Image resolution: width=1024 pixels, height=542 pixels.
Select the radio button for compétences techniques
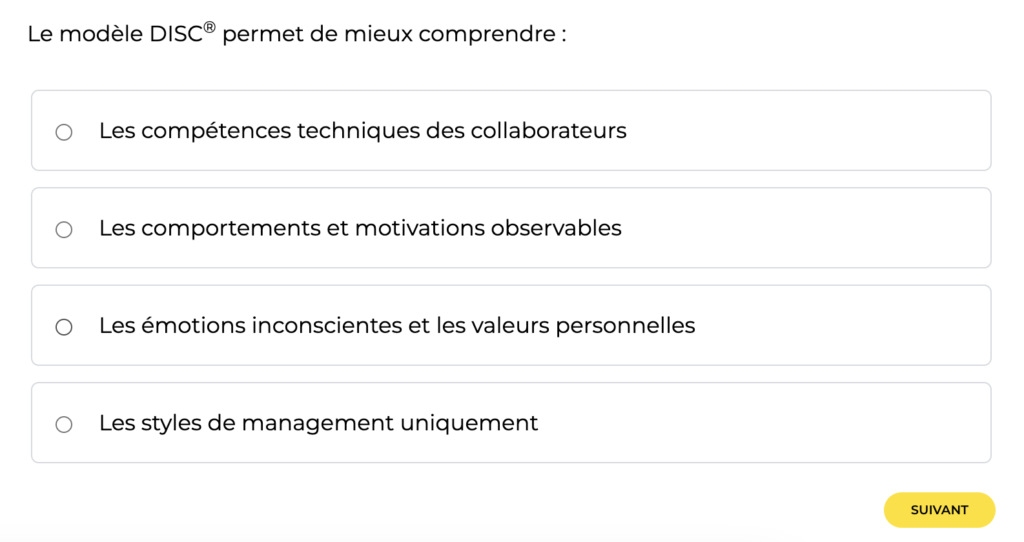point(64,132)
